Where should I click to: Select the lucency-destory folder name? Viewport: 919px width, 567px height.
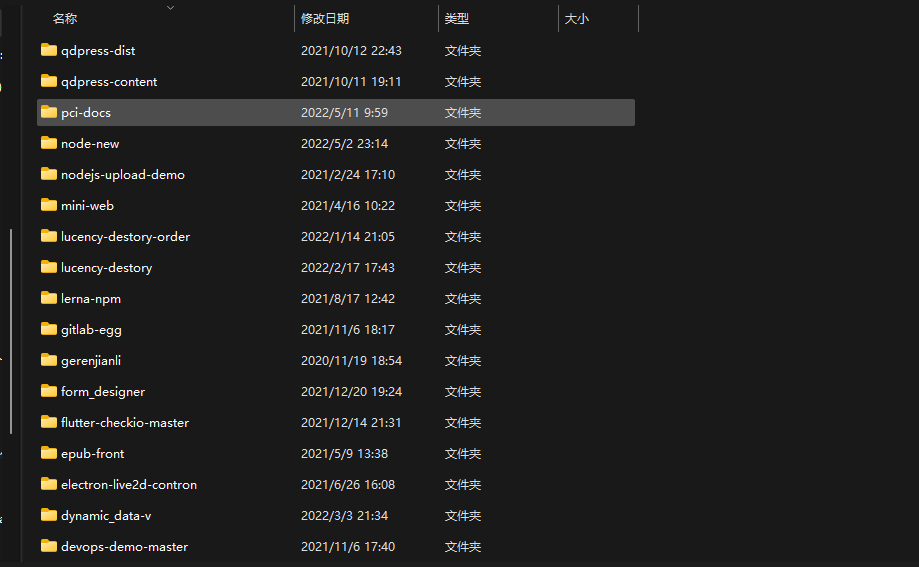107,268
